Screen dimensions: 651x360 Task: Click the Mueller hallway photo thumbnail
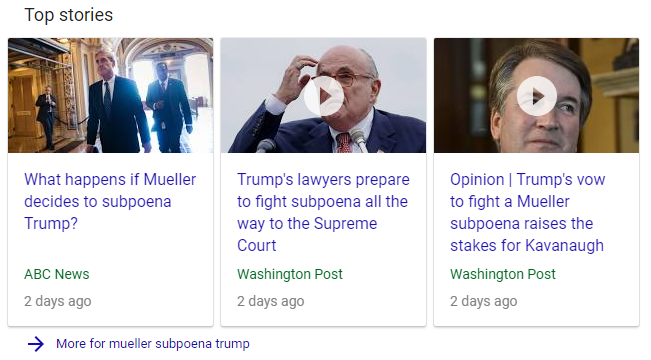point(110,96)
